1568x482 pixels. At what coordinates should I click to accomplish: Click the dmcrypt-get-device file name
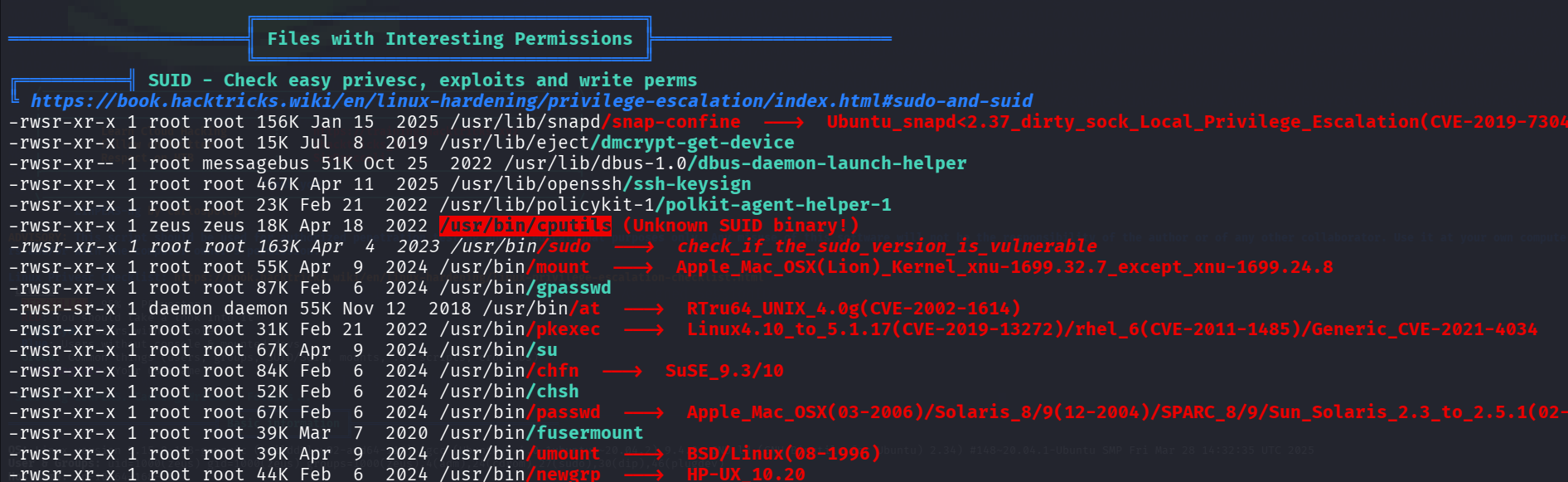694,143
